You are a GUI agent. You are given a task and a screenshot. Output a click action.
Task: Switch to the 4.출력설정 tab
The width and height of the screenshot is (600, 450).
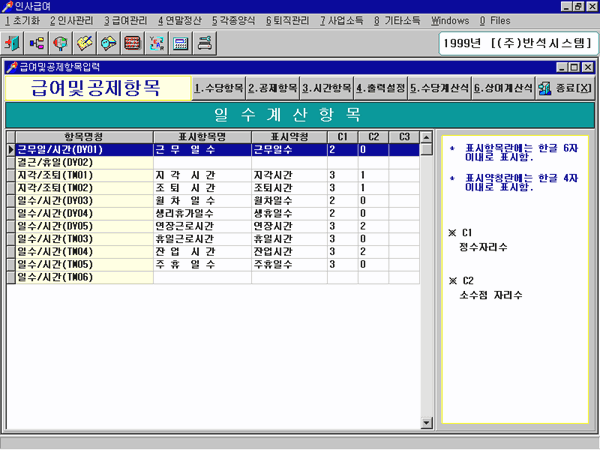381,88
